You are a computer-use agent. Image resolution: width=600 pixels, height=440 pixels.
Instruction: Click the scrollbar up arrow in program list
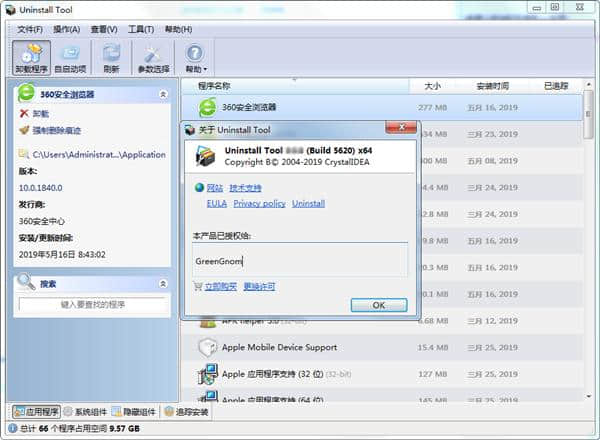pos(589,84)
